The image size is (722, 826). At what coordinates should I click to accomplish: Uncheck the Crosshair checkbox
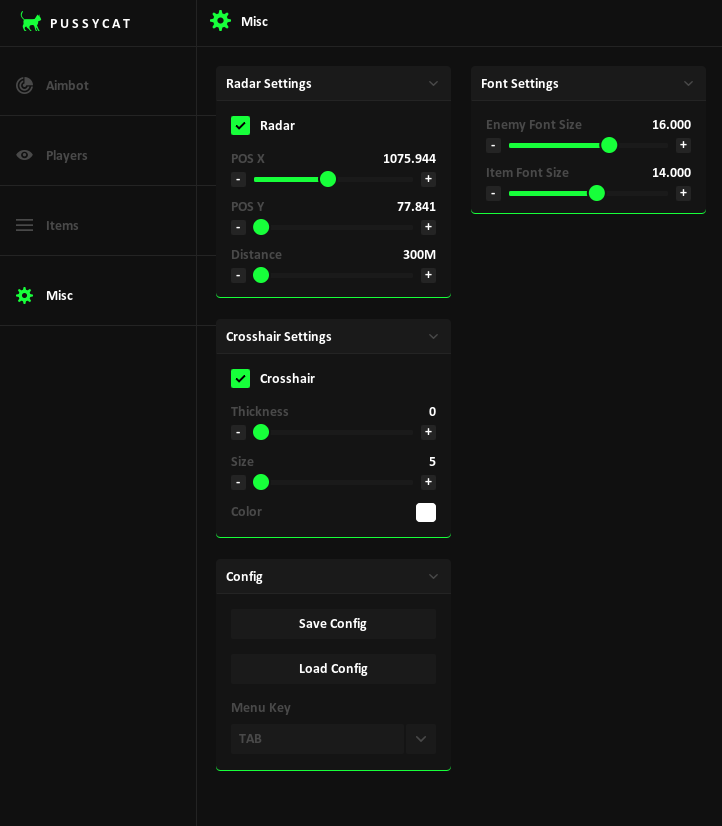point(240,378)
